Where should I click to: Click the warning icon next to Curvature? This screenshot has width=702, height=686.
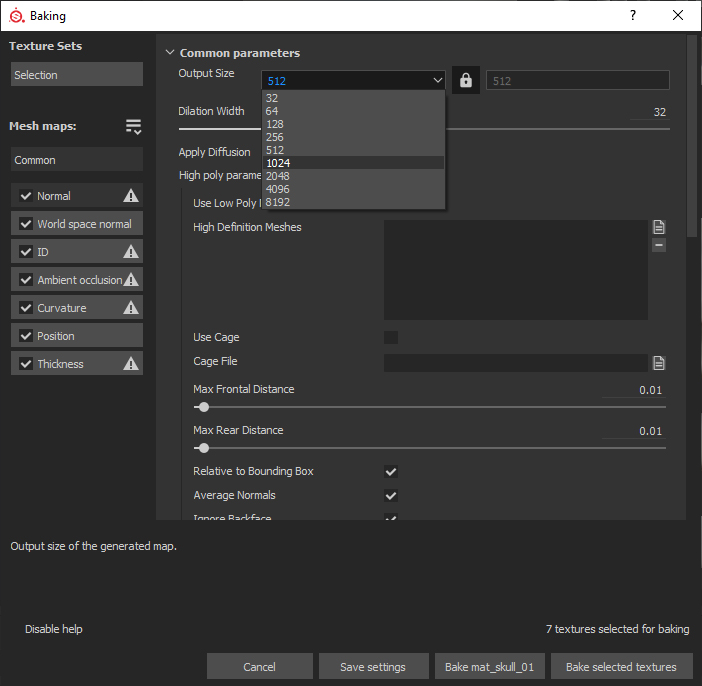(130, 308)
